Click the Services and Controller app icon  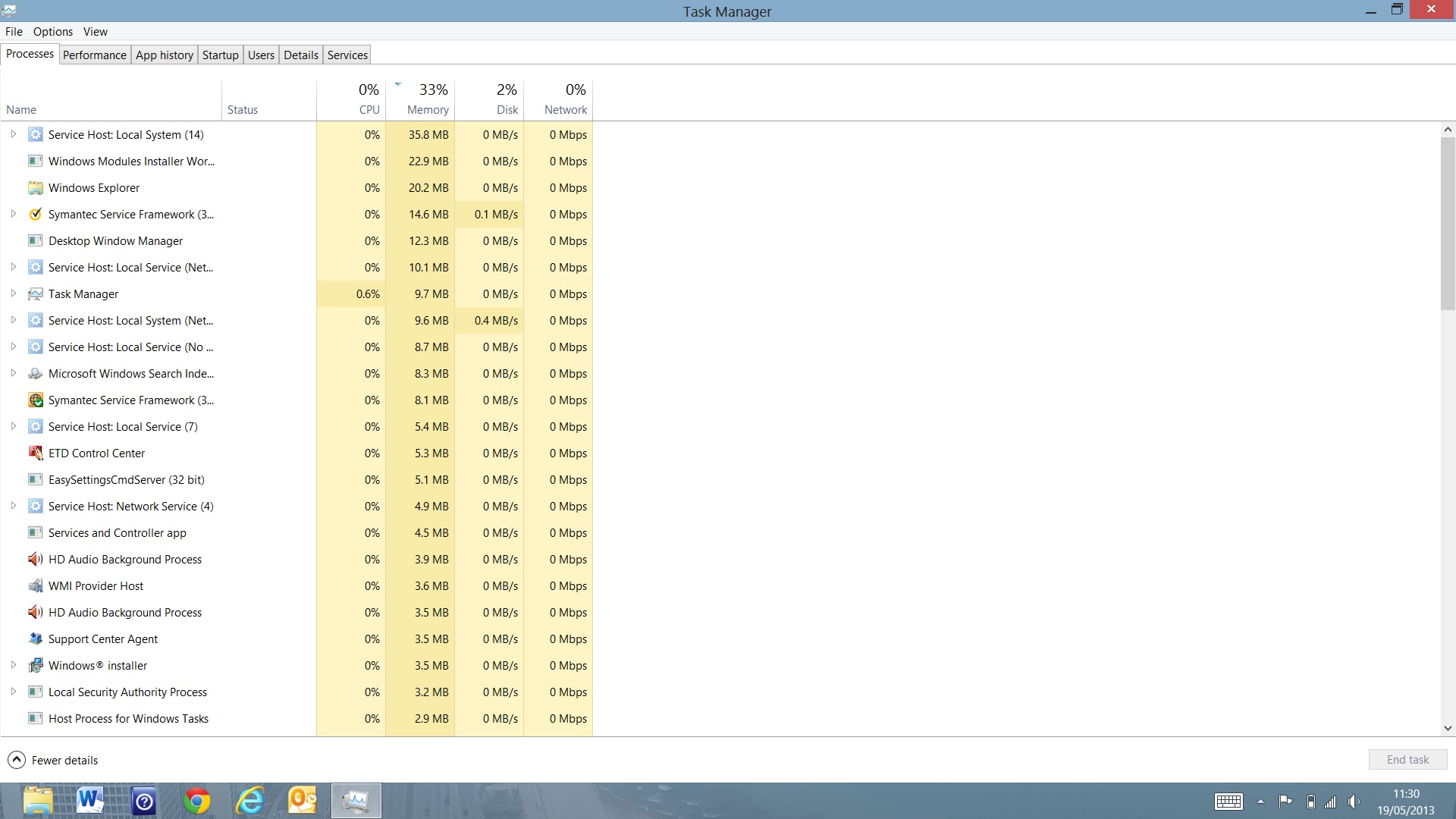35,532
